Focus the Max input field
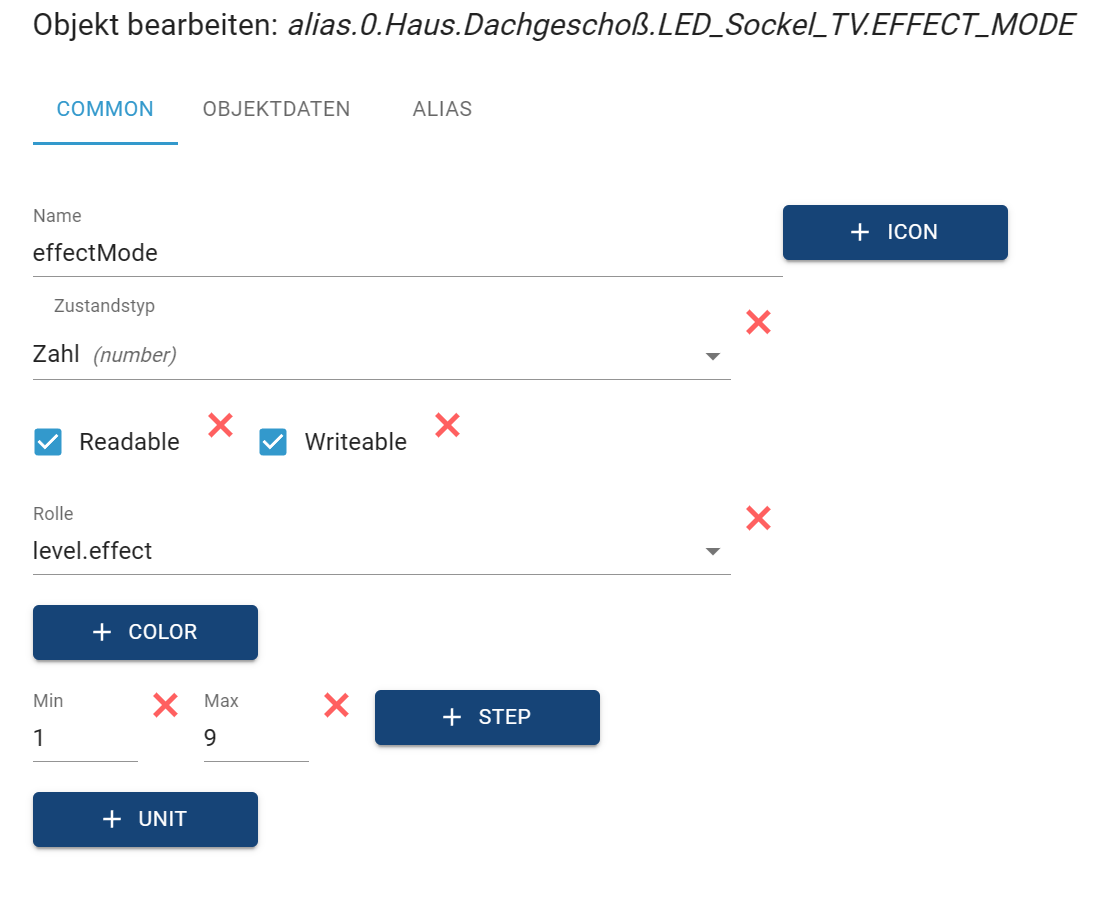1096x920 pixels. (255, 739)
